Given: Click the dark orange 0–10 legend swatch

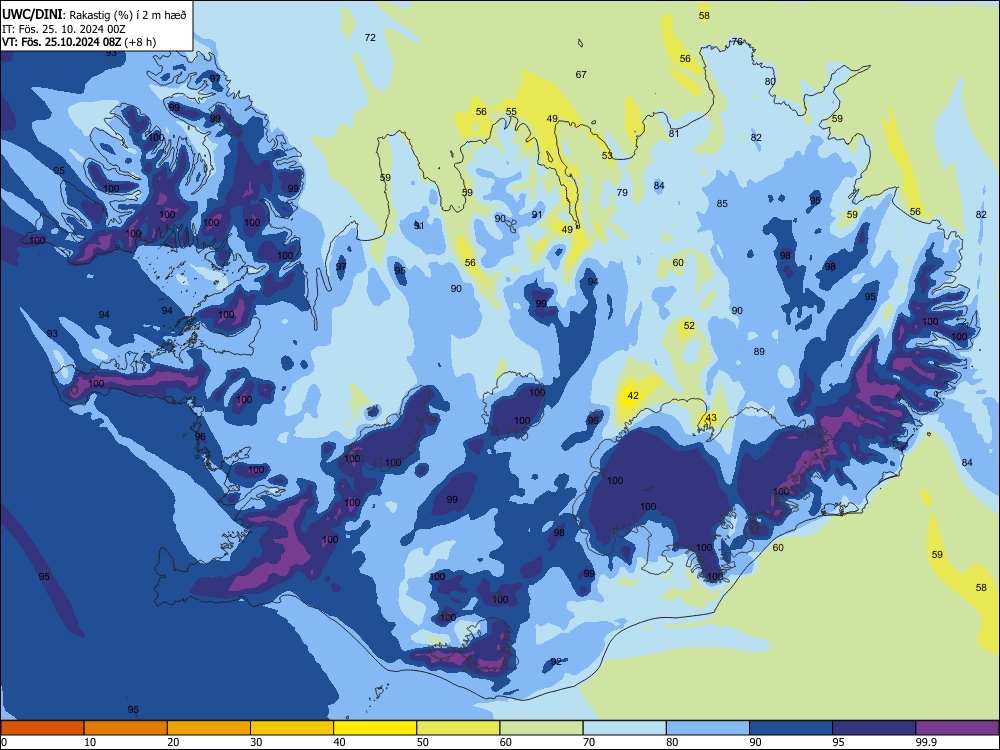Looking at the screenshot, I should pos(42,728).
